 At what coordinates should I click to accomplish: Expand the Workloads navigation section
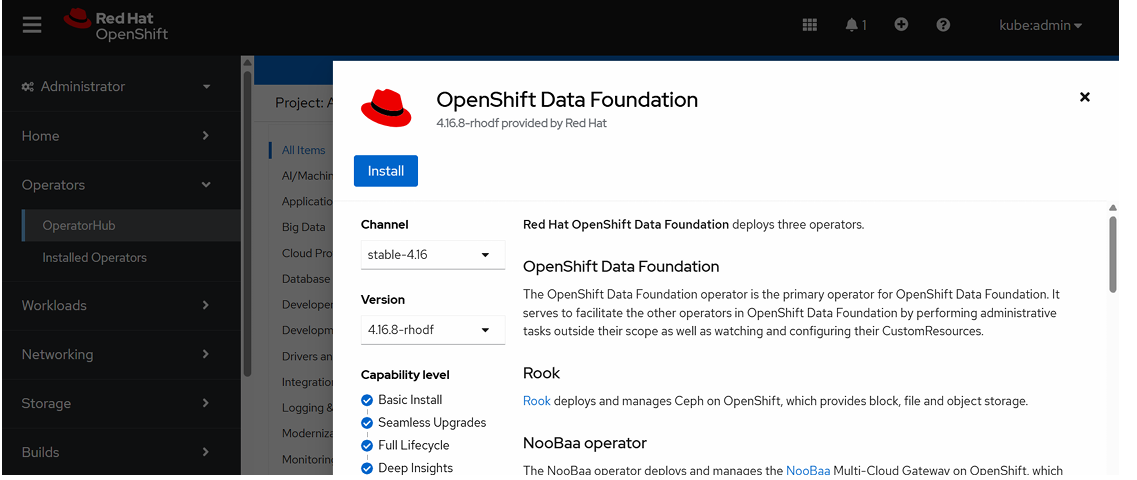click(117, 305)
